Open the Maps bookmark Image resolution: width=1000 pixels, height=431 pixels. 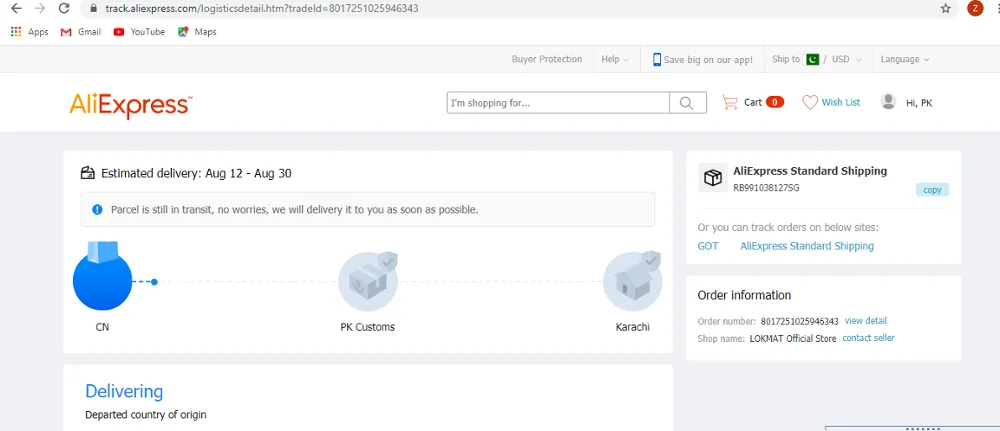197,32
